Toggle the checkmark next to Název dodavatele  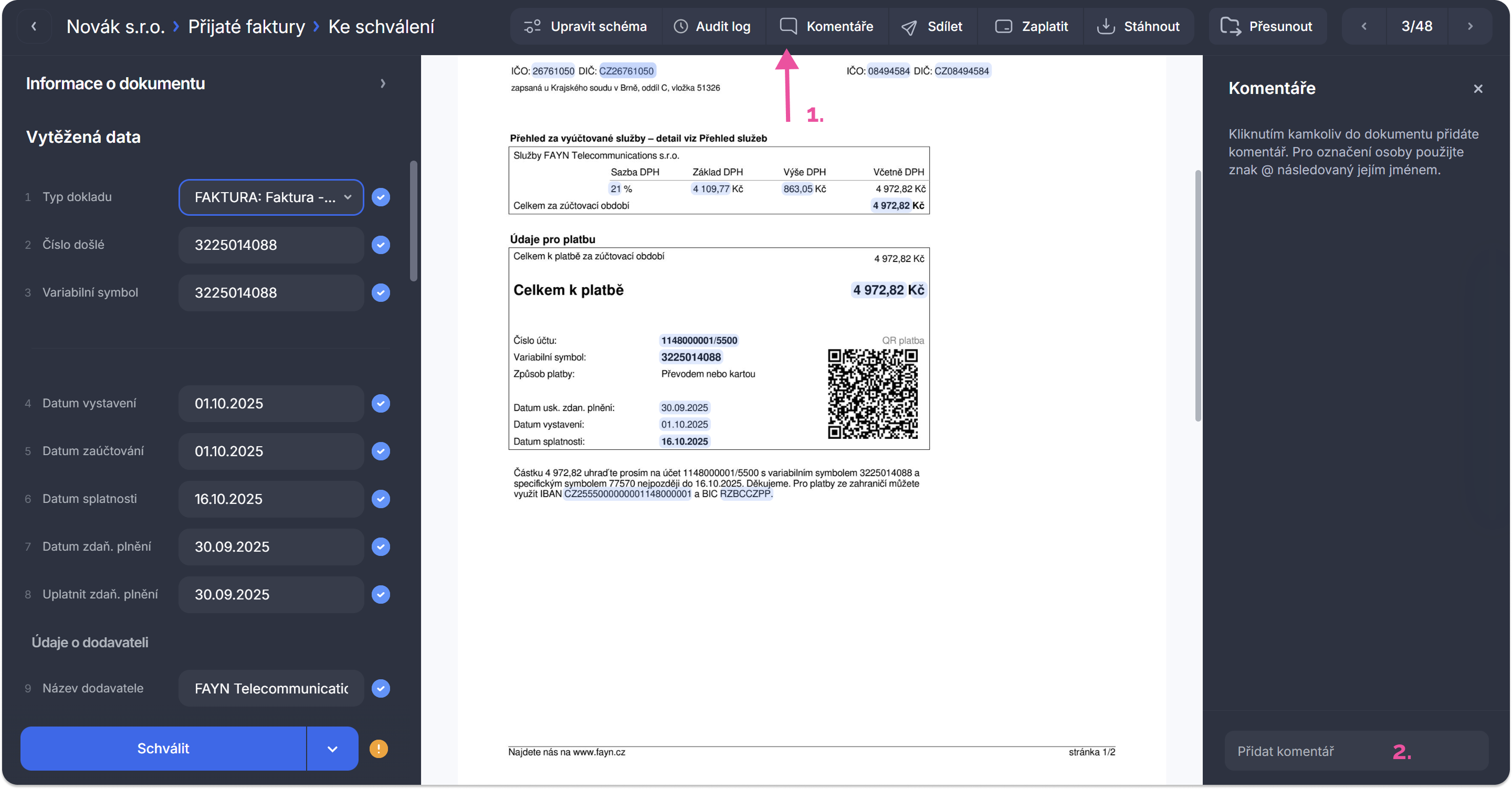point(381,688)
